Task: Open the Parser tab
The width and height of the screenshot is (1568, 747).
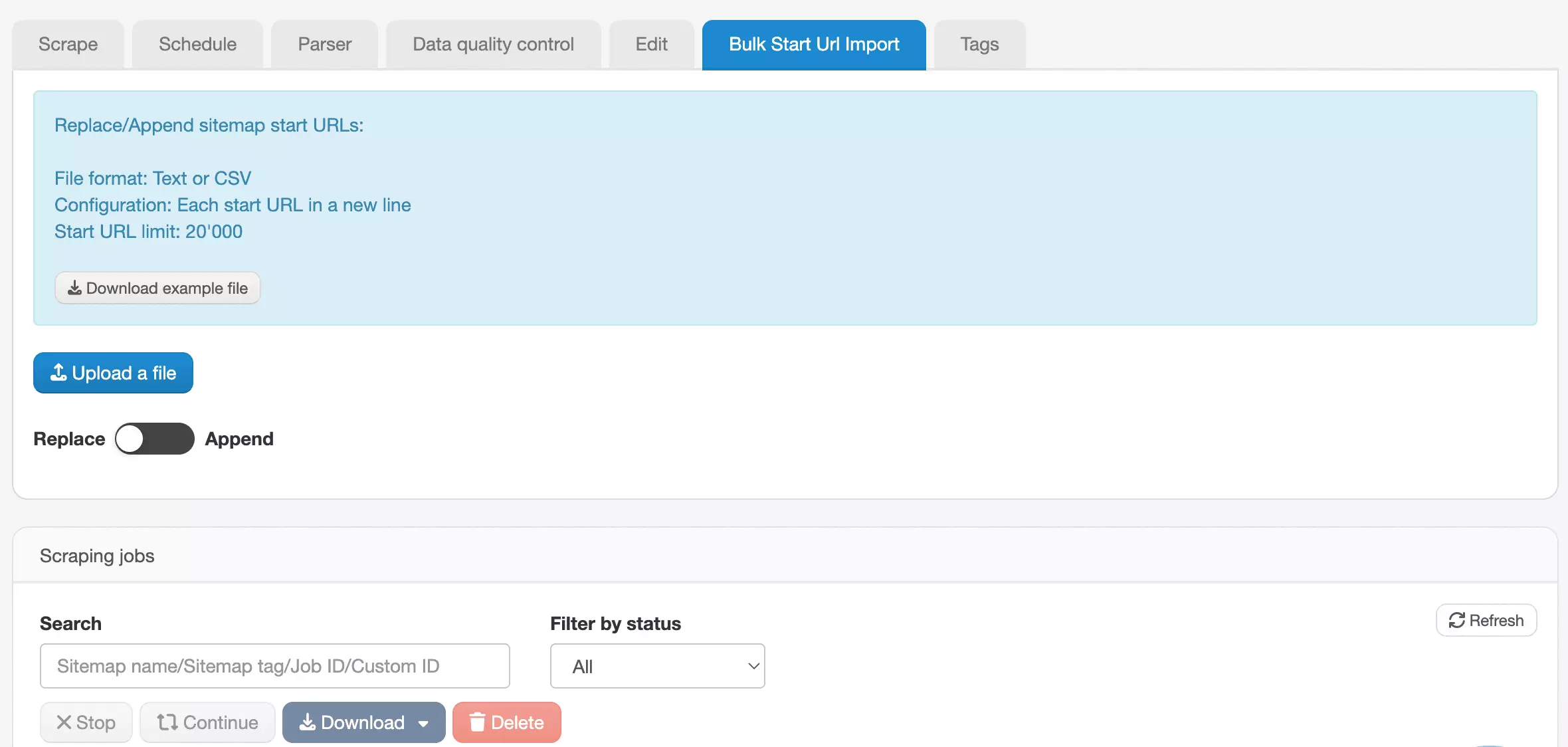Action: 324,45
